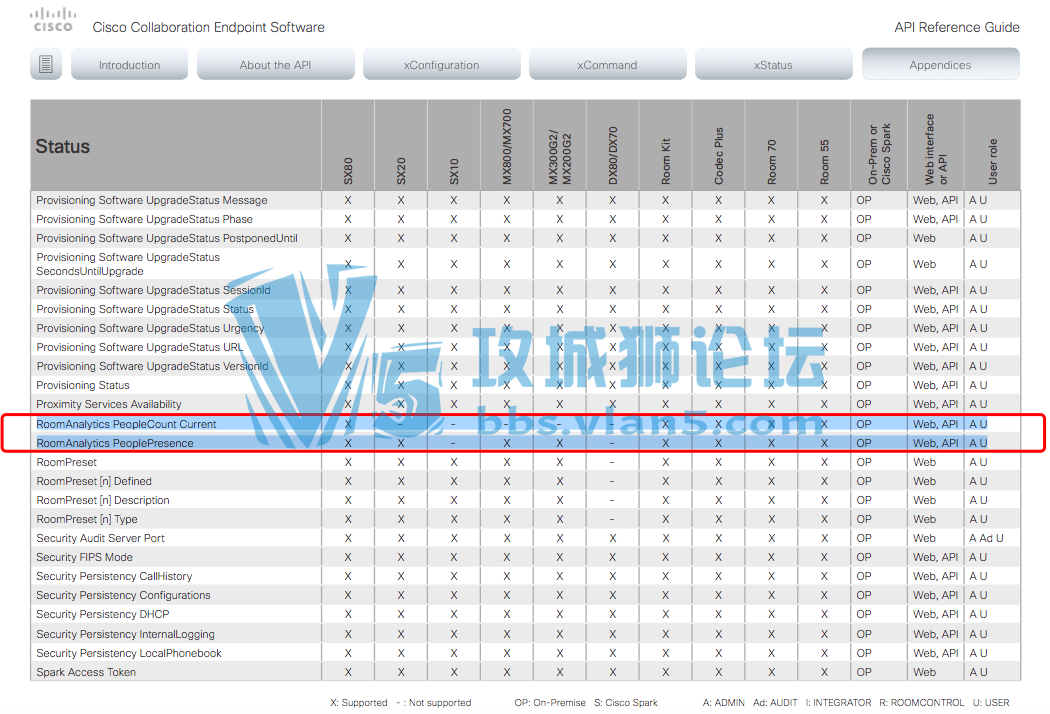This screenshot has width=1050, height=714.
Task: Click Security Persistency DHCP row
Action: 526,614
